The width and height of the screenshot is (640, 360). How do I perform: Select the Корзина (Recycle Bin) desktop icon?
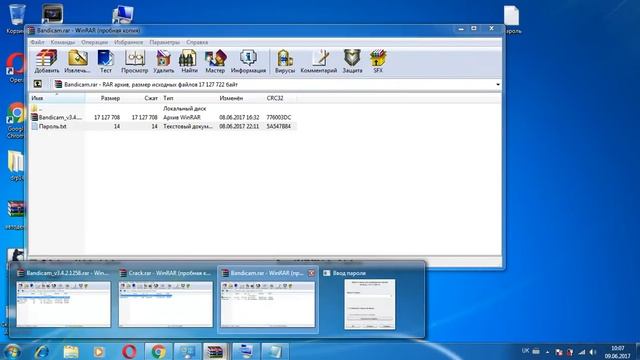[x=16, y=19]
